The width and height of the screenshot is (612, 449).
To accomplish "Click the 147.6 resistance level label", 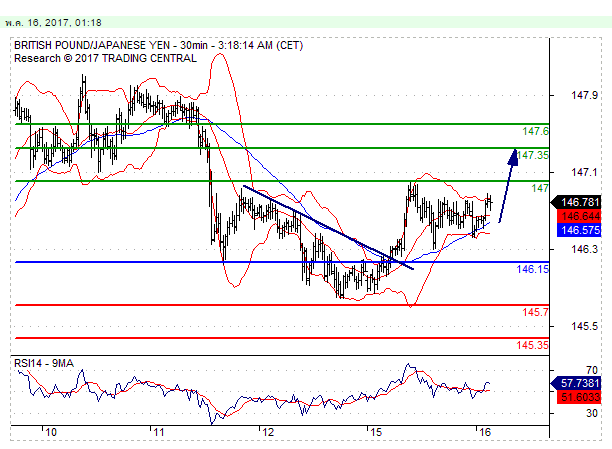I will [x=536, y=131].
